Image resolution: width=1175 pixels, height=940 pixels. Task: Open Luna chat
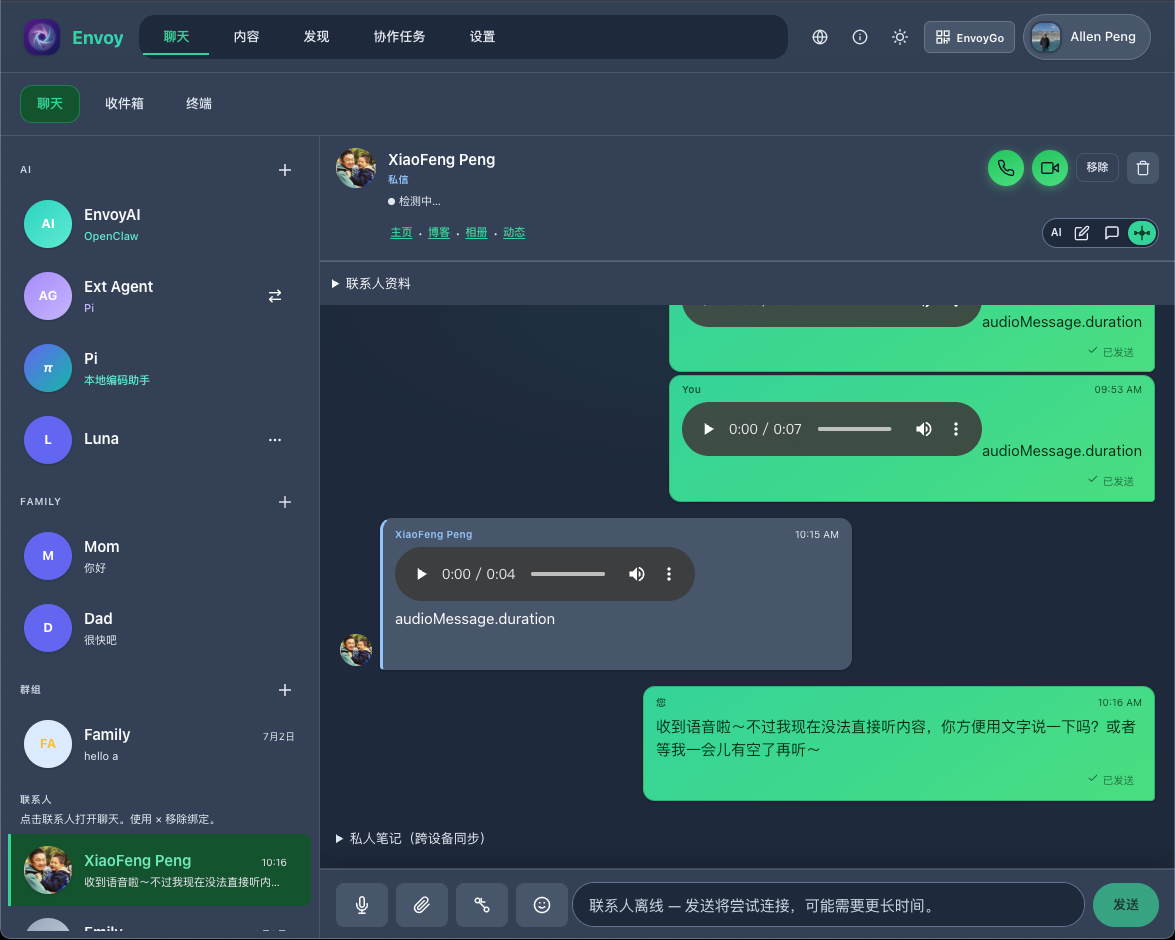click(x=159, y=440)
